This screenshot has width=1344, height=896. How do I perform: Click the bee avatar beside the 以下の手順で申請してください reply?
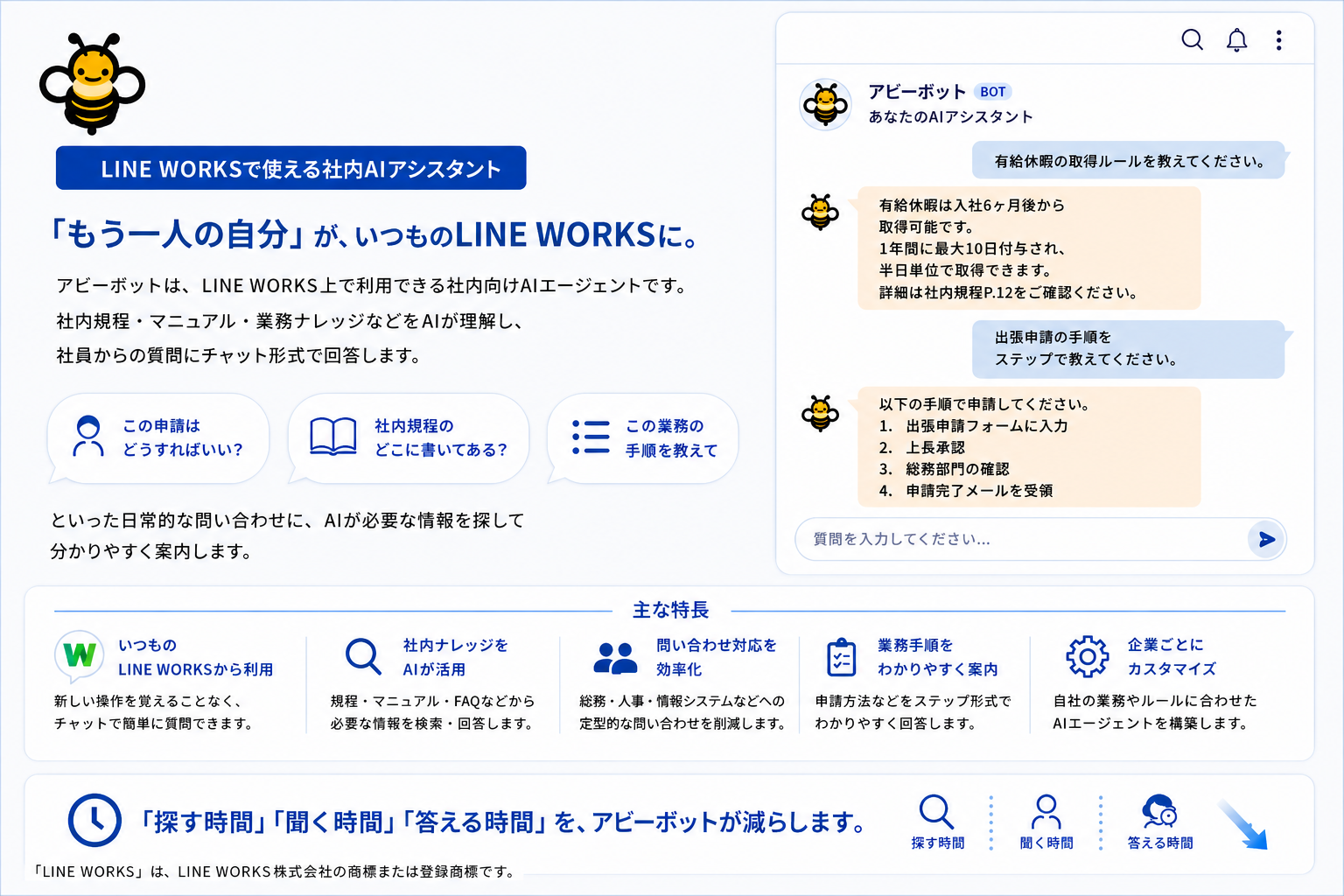[x=820, y=413]
